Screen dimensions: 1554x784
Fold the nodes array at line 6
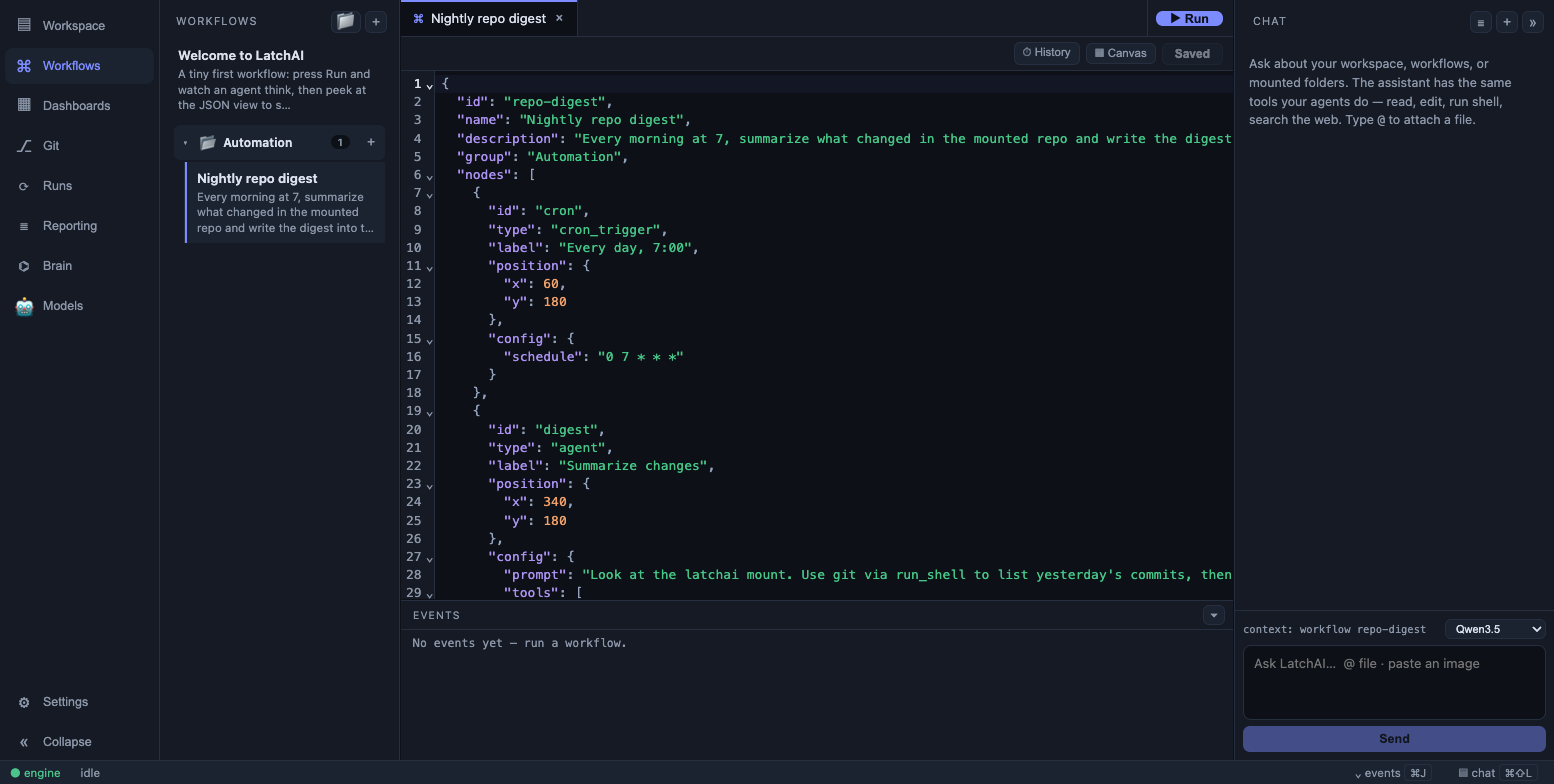[430, 176]
